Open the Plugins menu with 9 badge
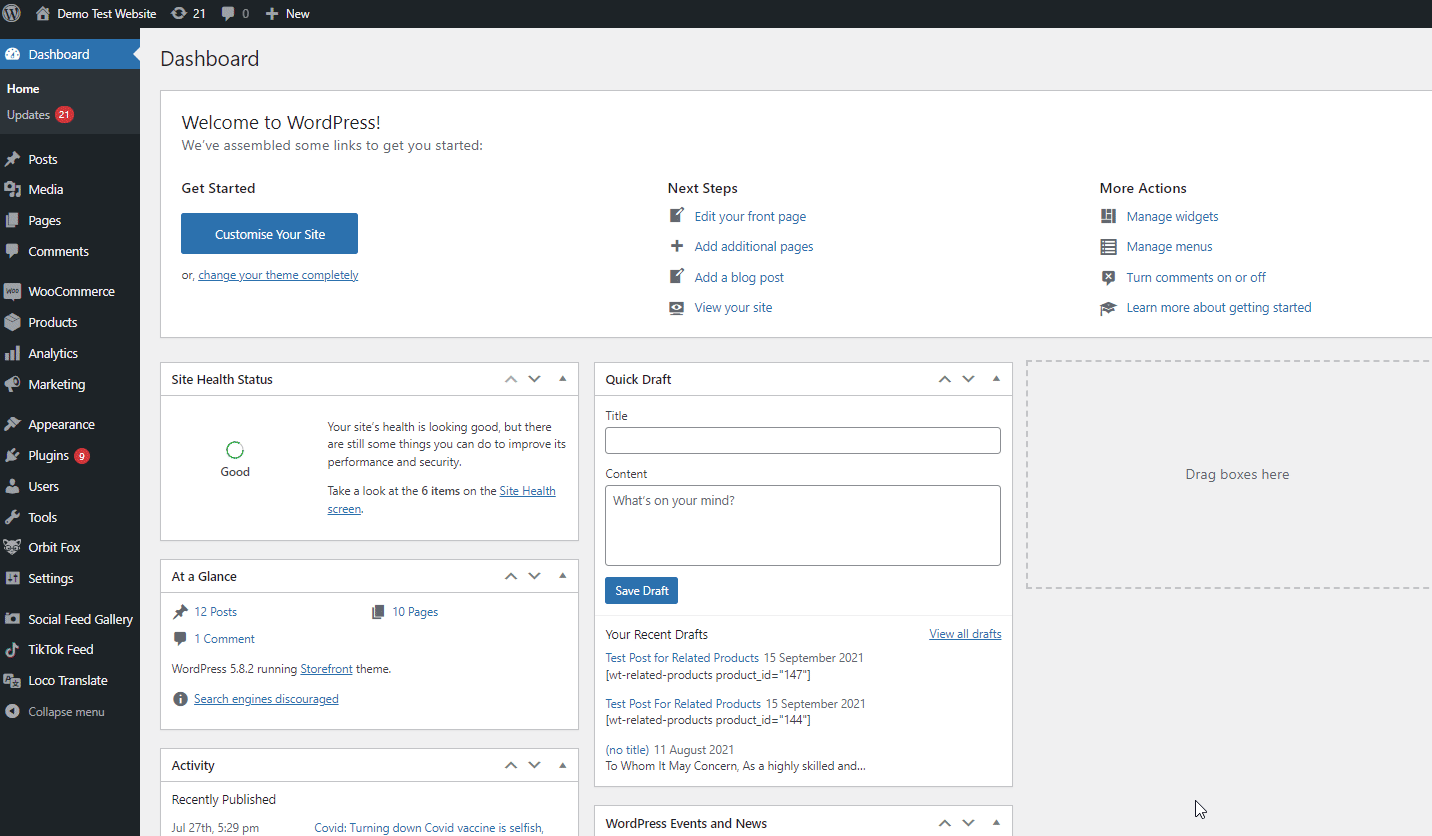Image resolution: width=1432 pixels, height=836 pixels. (70, 455)
